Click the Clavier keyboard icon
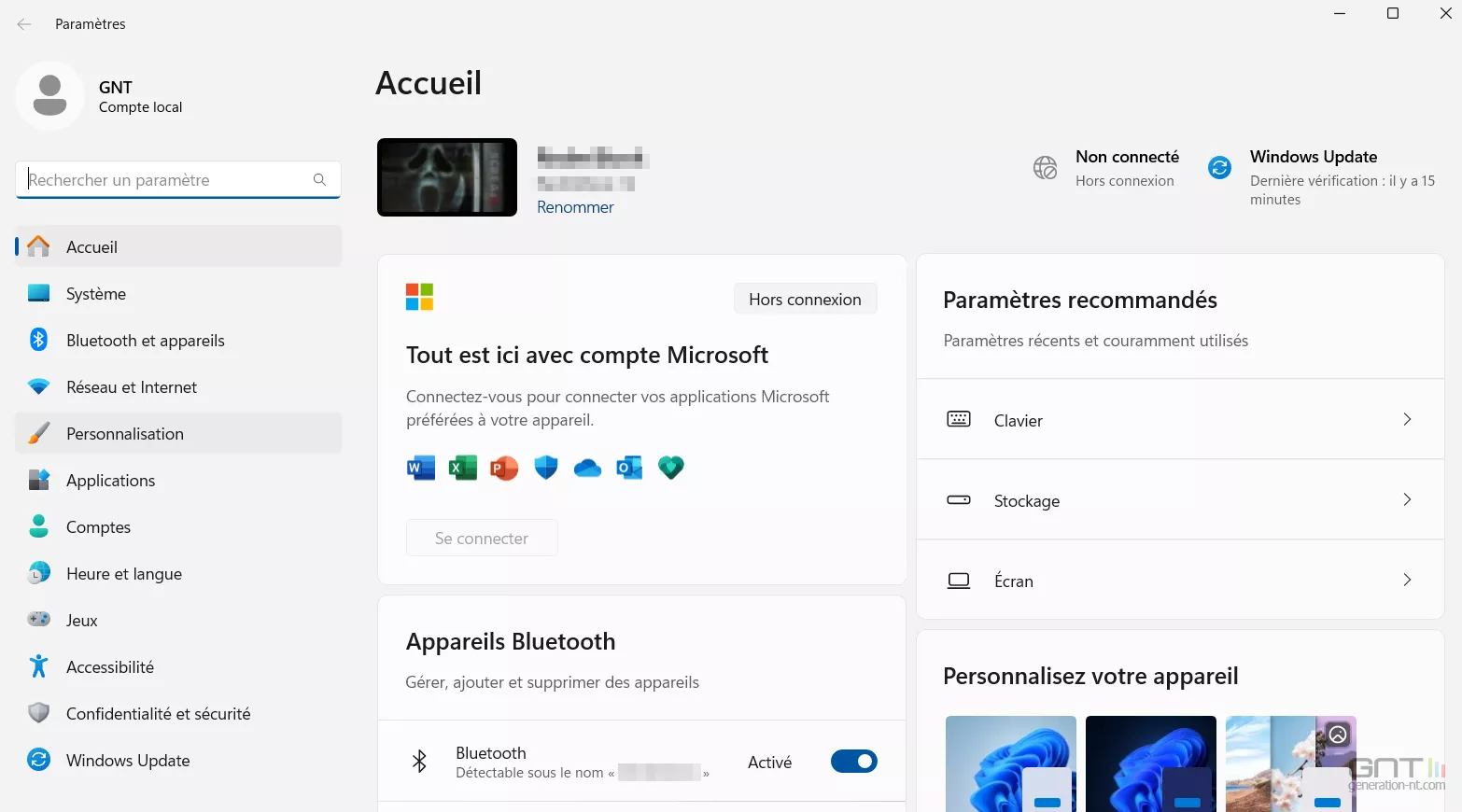The image size is (1462, 812). tap(959, 419)
